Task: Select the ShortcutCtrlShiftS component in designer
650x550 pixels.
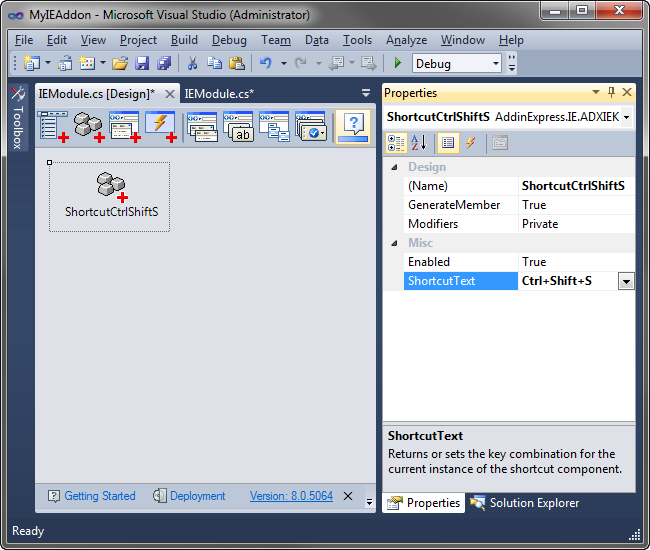Action: 109,197
